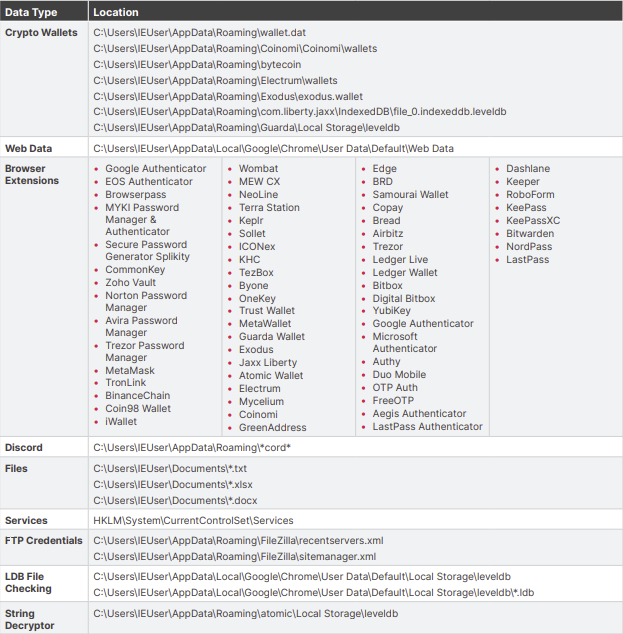Screen dimensions: 623x634
Task: Click the 'Location' column header
Action: click(x=116, y=12)
